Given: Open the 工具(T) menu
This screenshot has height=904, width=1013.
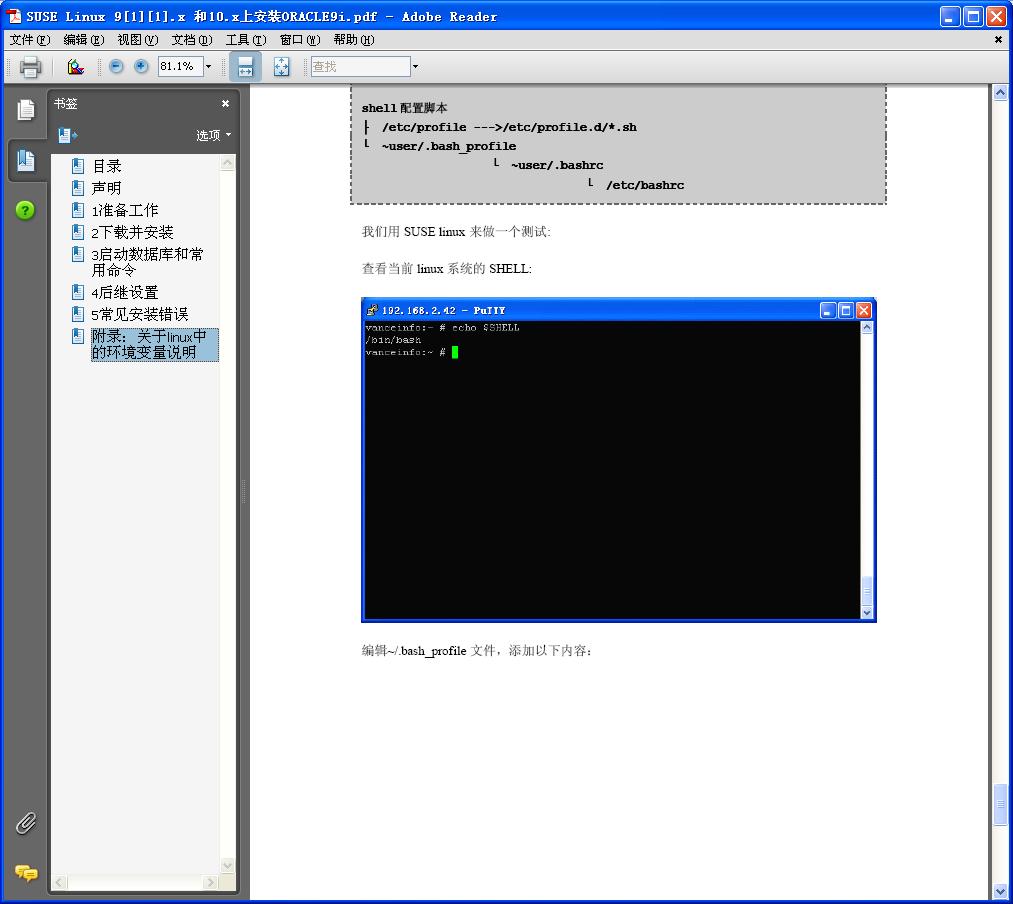Looking at the screenshot, I should pos(246,40).
